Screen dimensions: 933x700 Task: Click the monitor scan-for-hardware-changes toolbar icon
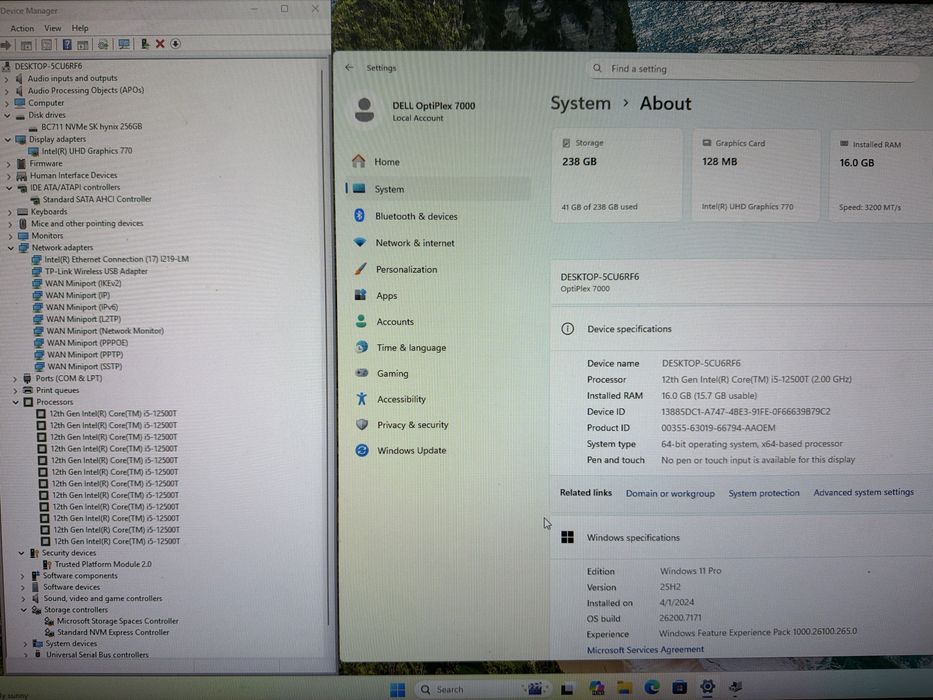click(124, 45)
